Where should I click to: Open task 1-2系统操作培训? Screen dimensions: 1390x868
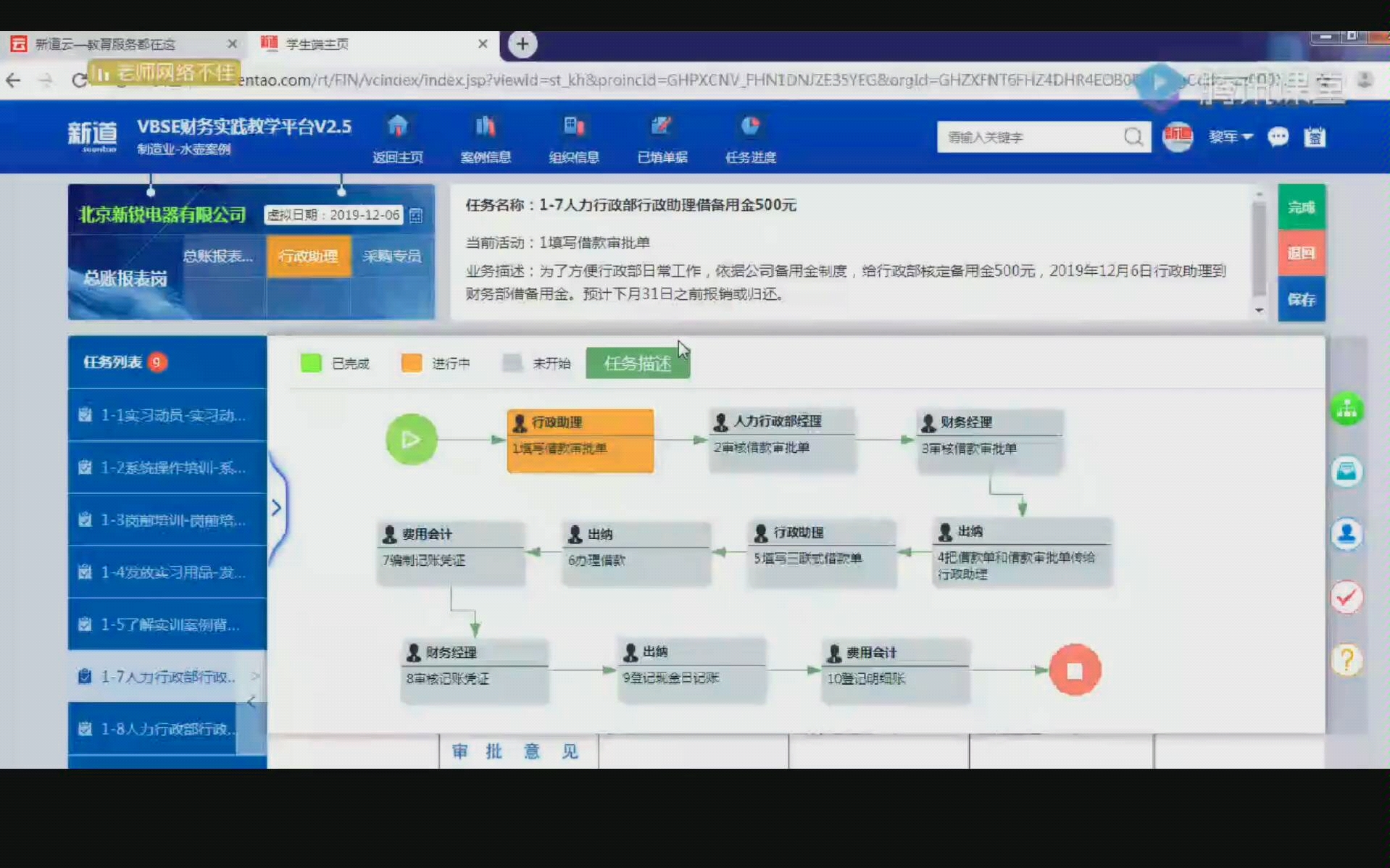pyautogui.click(x=167, y=467)
